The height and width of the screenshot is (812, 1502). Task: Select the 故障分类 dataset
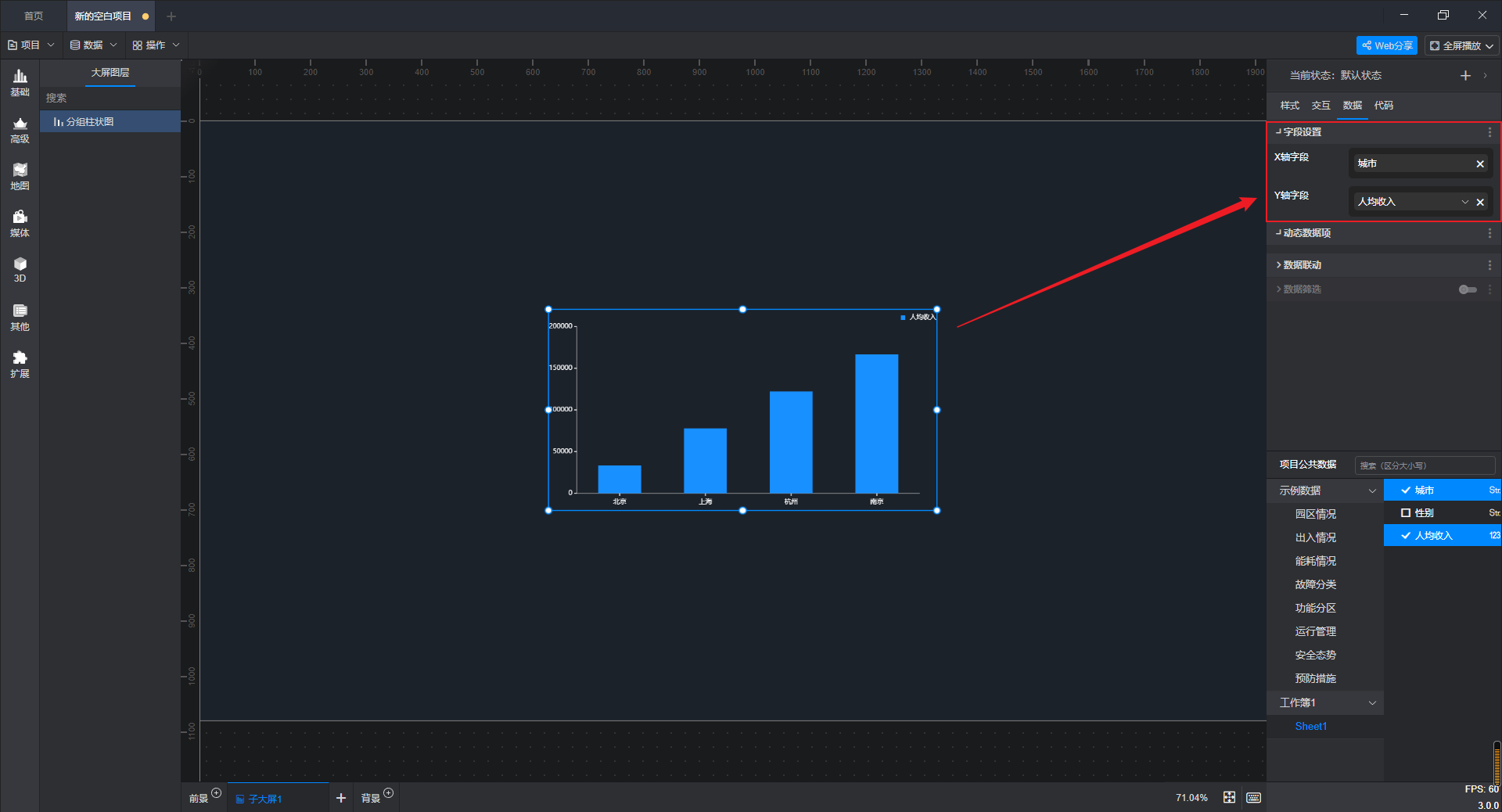[x=1315, y=584]
